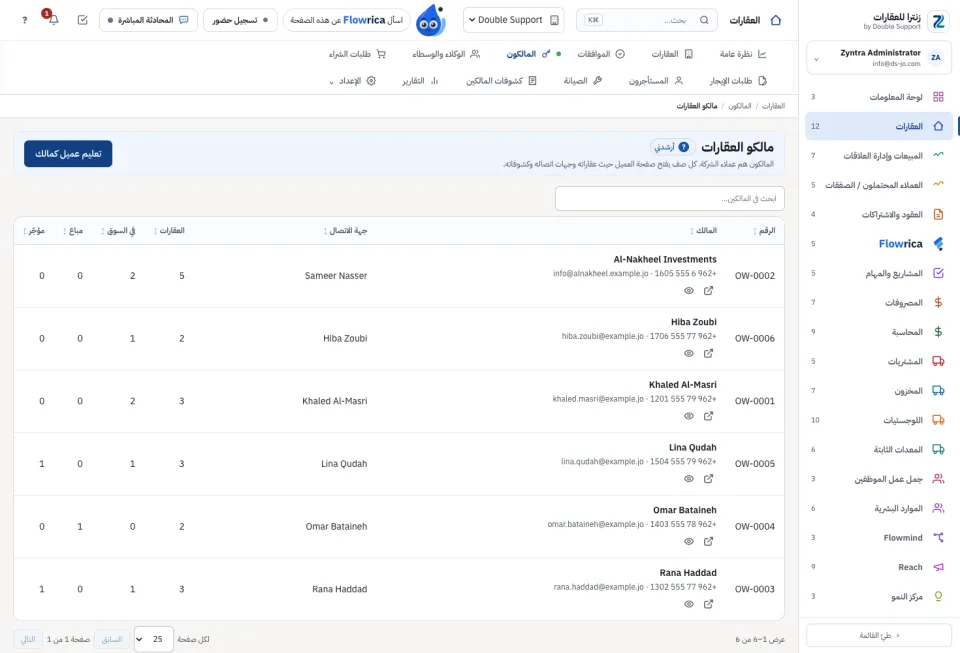Switch to طلبات الشراء tab

pos(357,54)
